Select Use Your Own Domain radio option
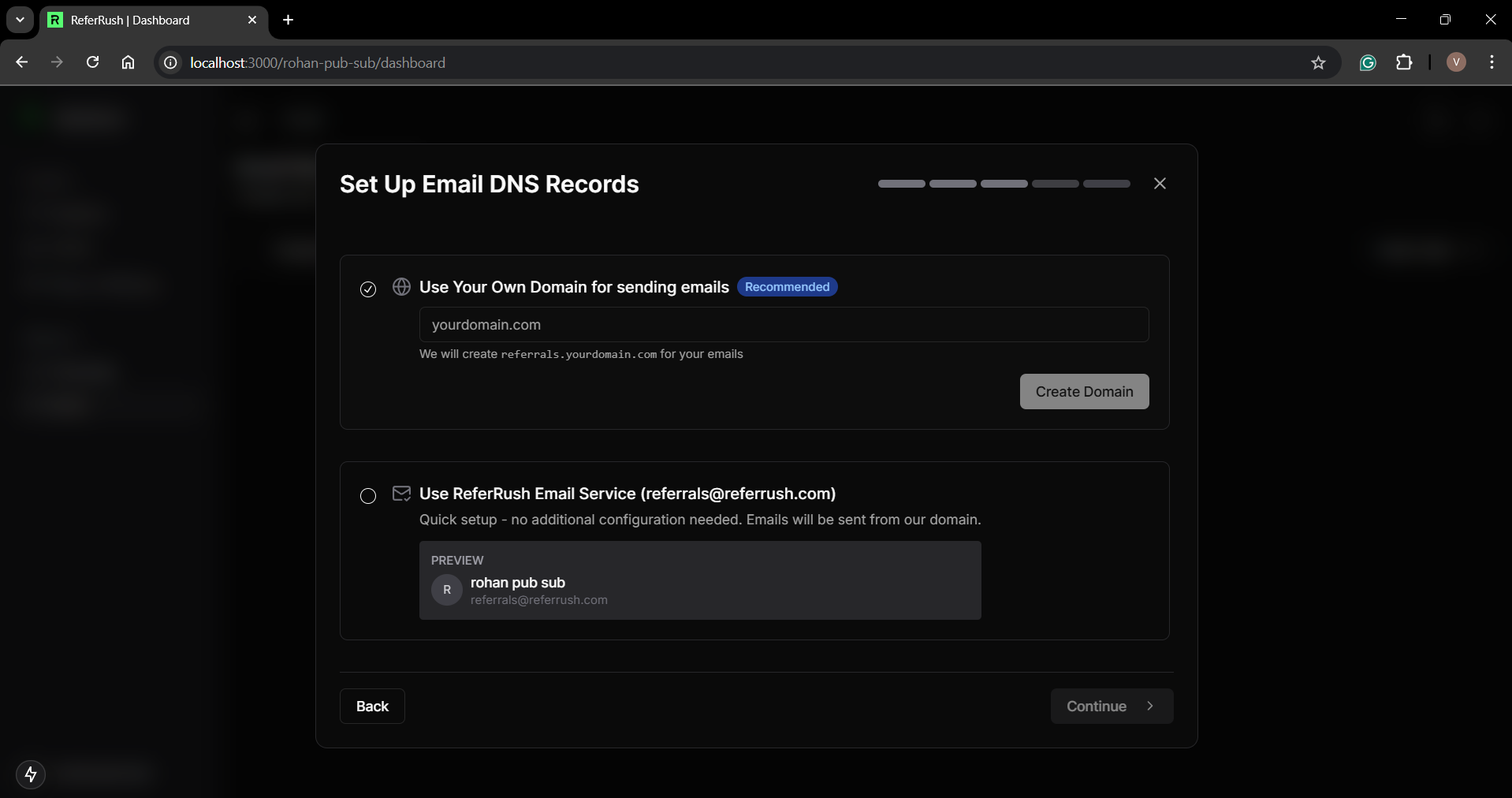 [x=368, y=289]
